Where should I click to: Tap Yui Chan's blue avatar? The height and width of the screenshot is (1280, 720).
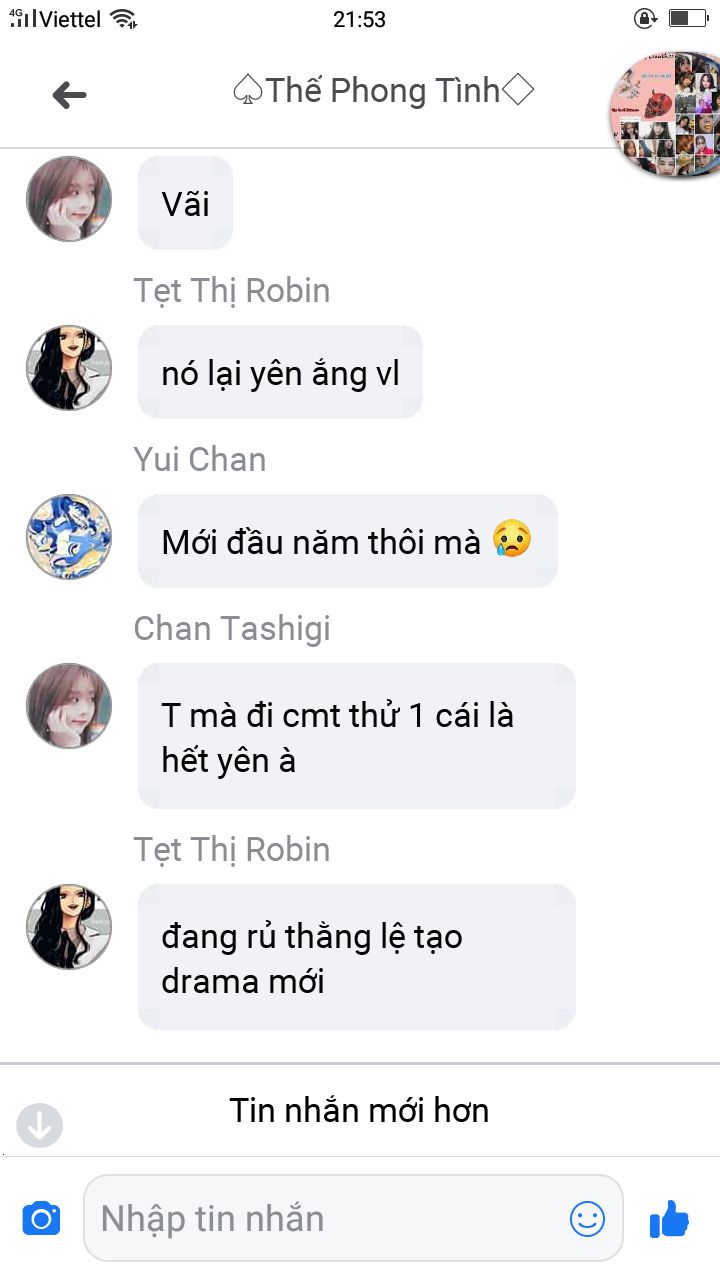68,536
